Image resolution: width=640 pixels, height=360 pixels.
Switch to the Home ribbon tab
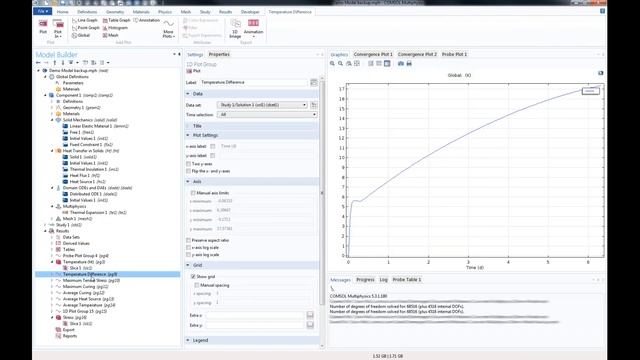[x=62, y=12]
